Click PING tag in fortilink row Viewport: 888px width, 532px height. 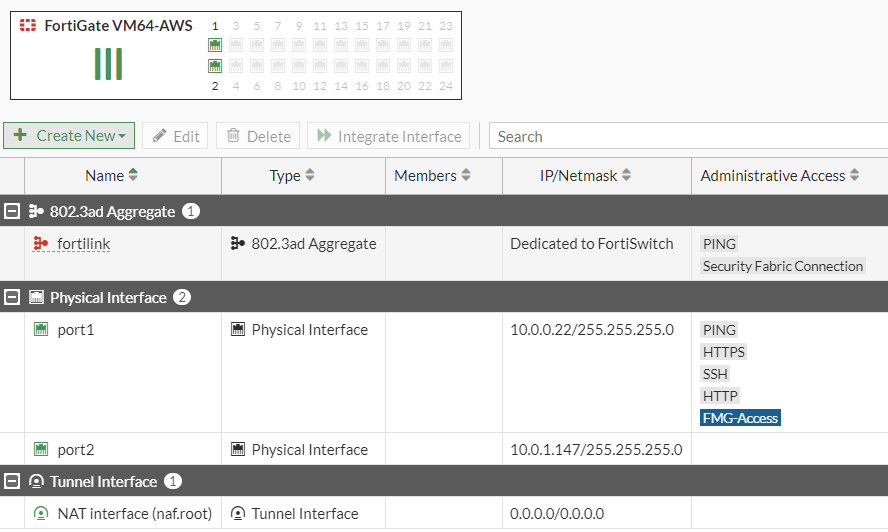tap(719, 244)
